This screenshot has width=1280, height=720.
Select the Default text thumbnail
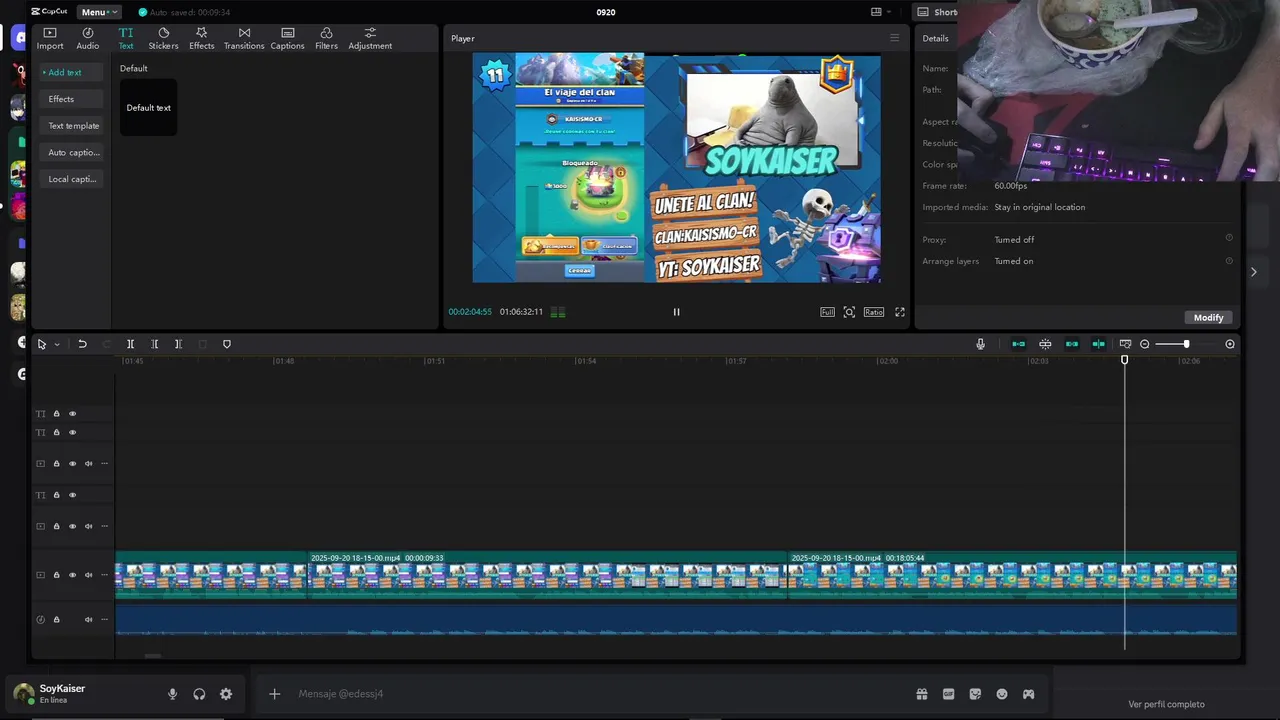[x=148, y=107]
